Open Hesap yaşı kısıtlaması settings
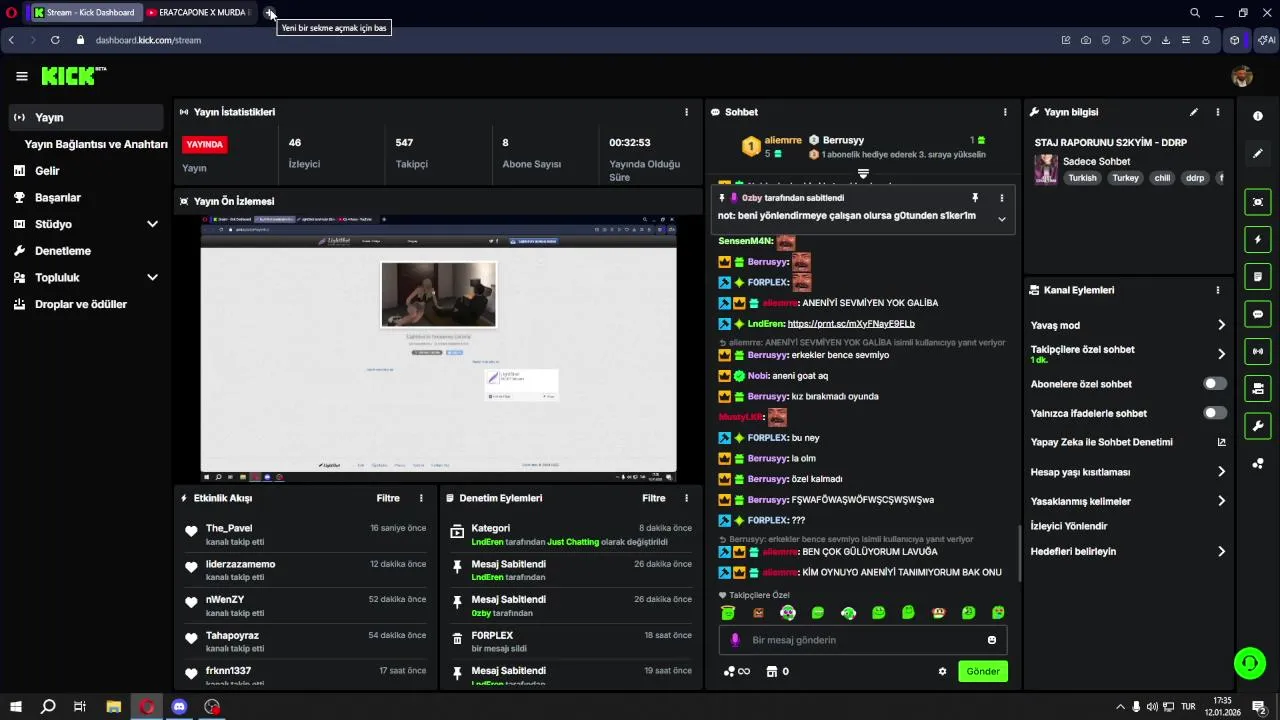Image resolution: width=1280 pixels, height=720 pixels. (x=1128, y=472)
